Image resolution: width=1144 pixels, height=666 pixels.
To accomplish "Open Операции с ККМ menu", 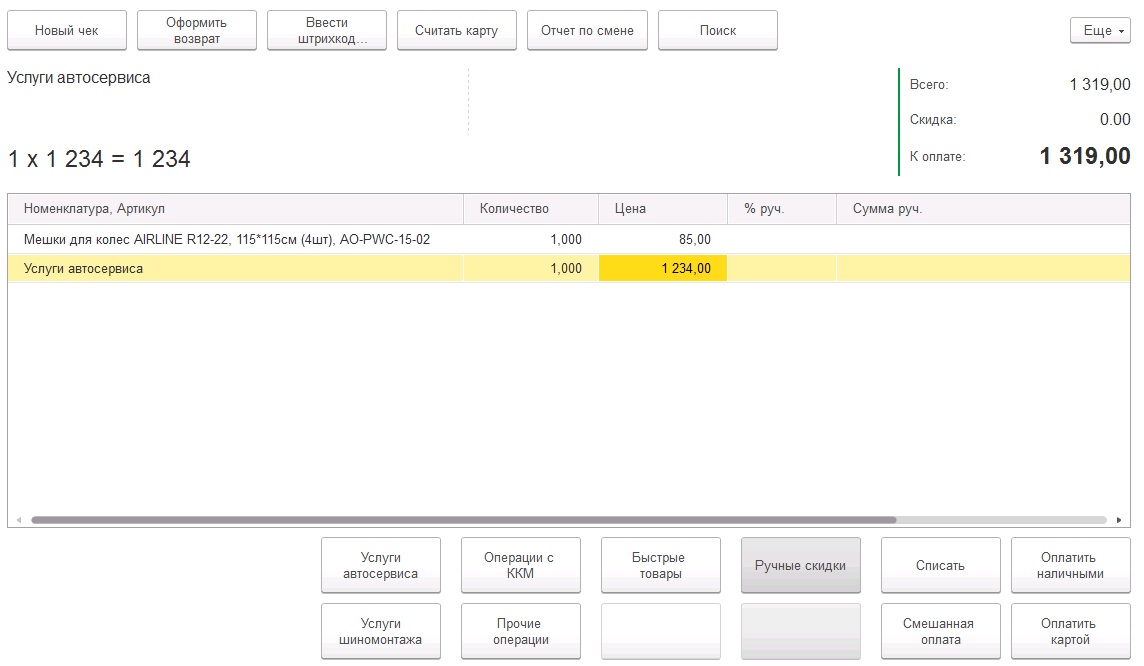I will (521, 566).
